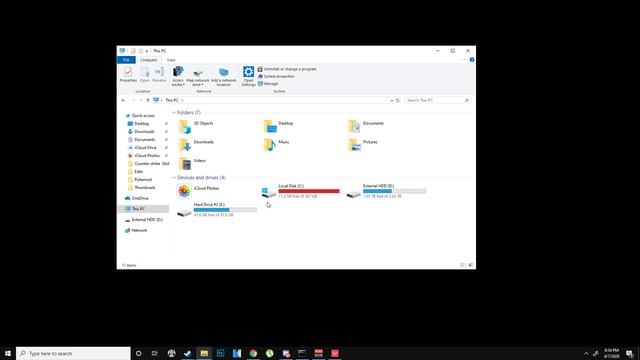Viewport: 640px width, 360px height.
Task: Open the Documents folder in Folders section
Action: pos(354,127)
